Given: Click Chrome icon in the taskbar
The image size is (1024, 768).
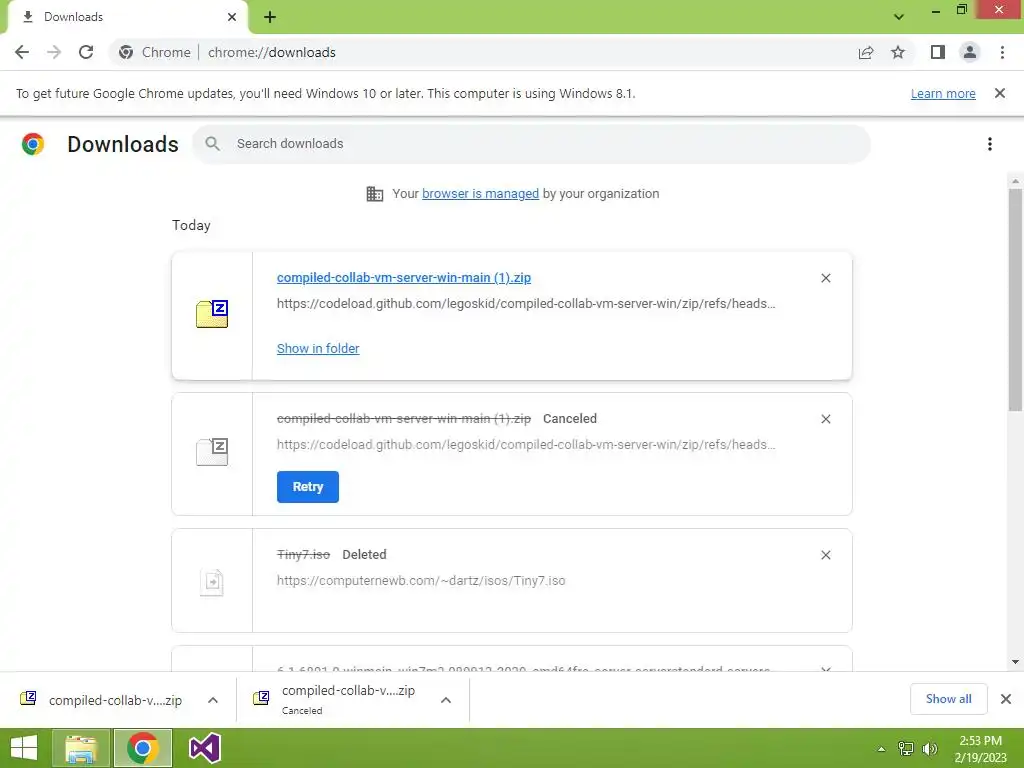Looking at the screenshot, I should 143,748.
